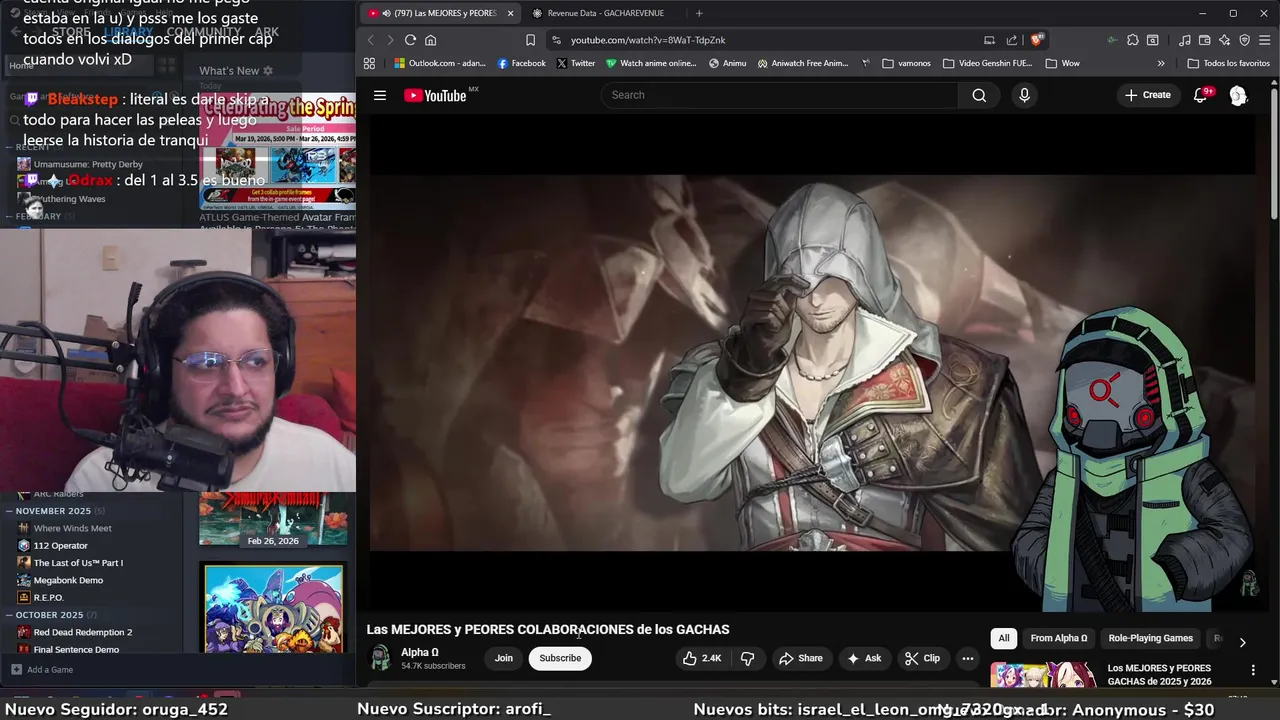Join the Alpha Ω channel membership

pos(504,658)
